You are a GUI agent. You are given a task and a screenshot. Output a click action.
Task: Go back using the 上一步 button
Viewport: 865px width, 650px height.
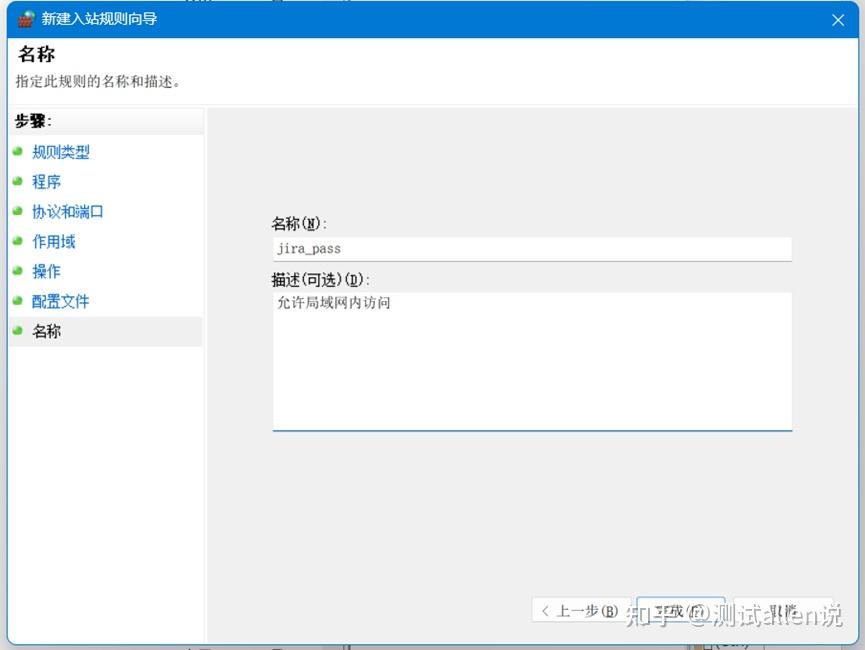(x=581, y=610)
